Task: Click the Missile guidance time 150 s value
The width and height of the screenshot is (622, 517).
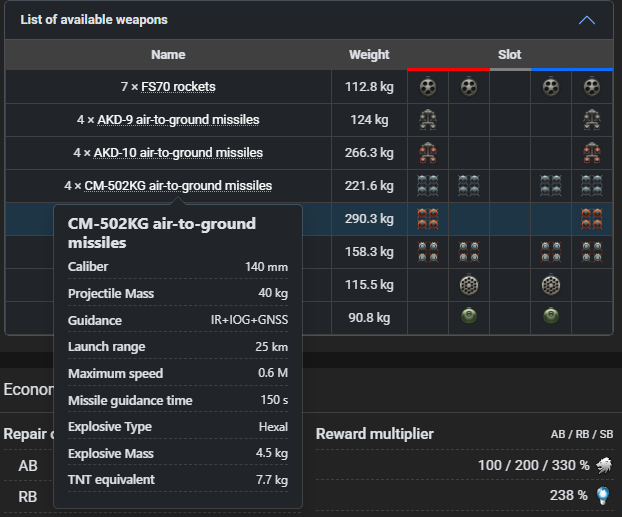Action: click(x=274, y=400)
